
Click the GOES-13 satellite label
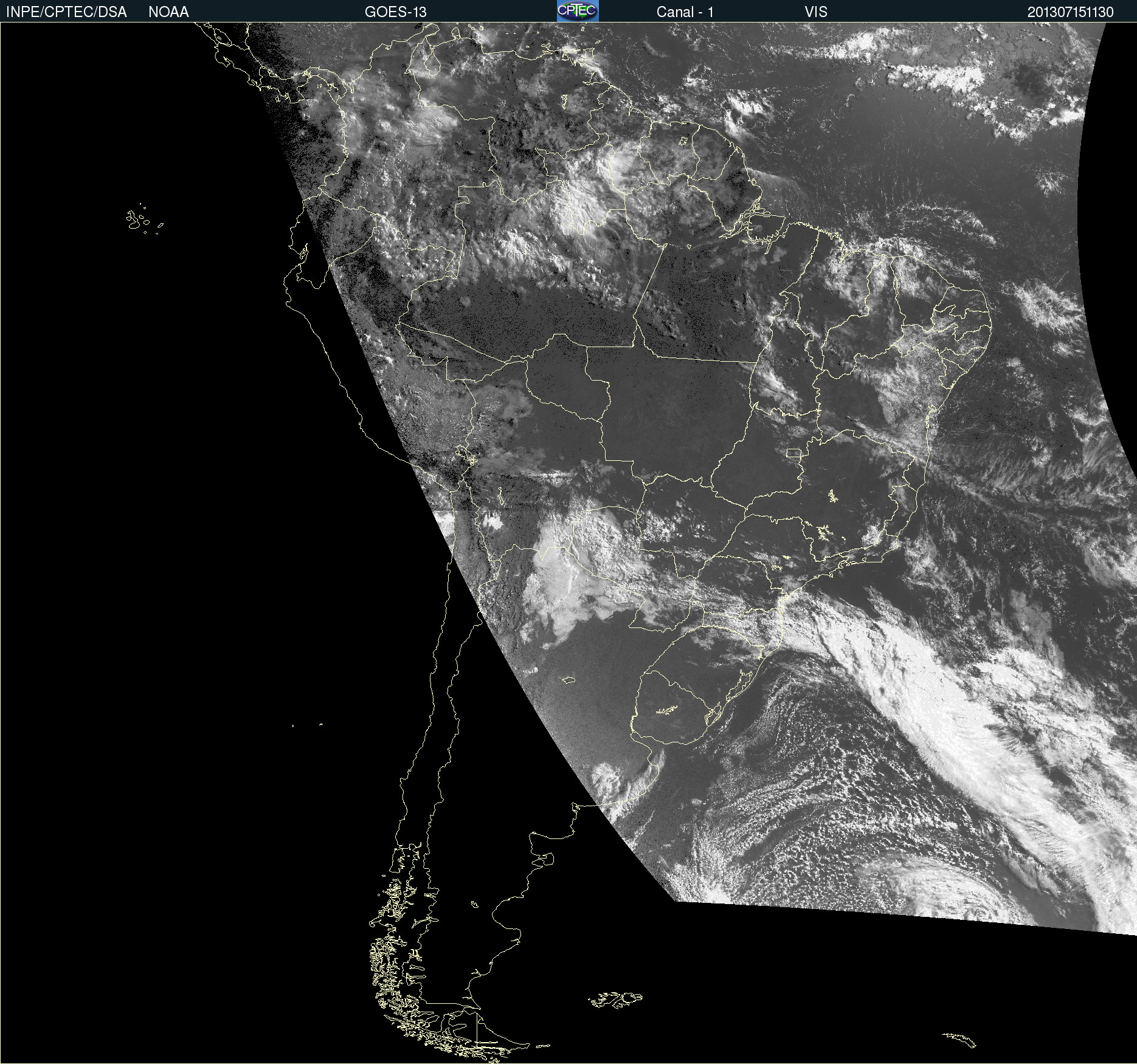395,12
